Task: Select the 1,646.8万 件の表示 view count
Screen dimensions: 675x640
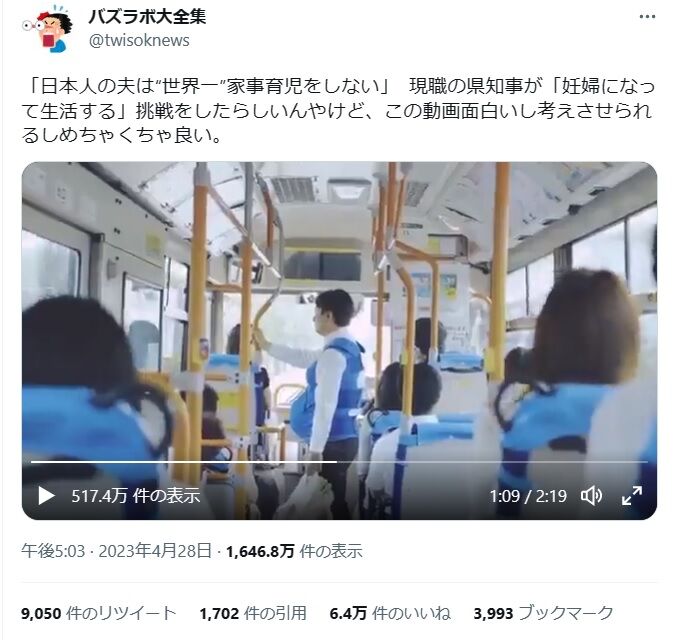Action: 294,551
